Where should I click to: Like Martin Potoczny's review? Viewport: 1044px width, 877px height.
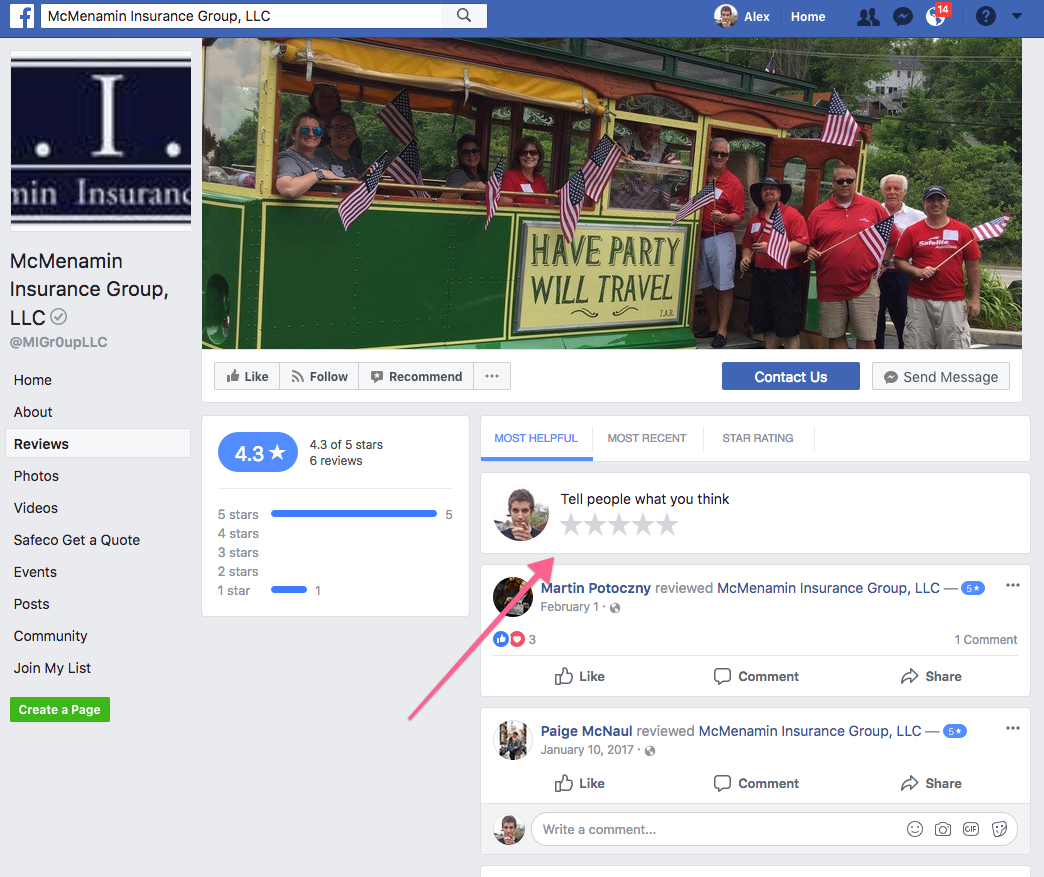(580, 677)
